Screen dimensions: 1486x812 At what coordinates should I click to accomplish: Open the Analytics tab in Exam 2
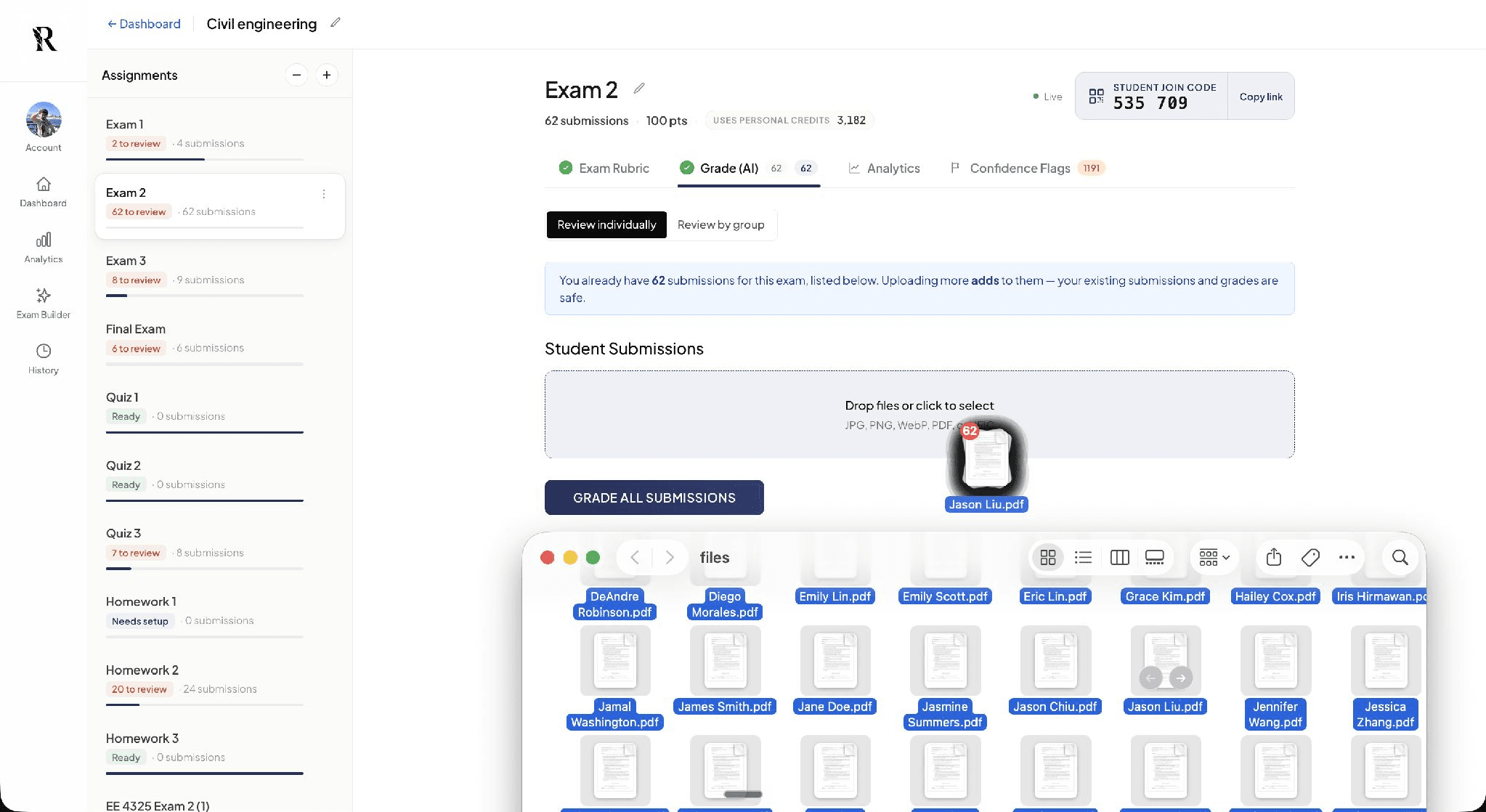[x=884, y=168]
